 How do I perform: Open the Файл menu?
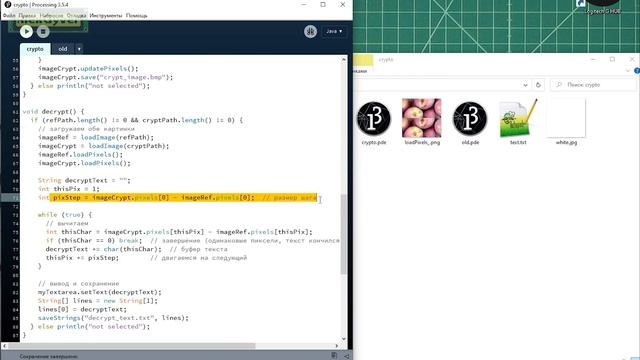point(9,16)
